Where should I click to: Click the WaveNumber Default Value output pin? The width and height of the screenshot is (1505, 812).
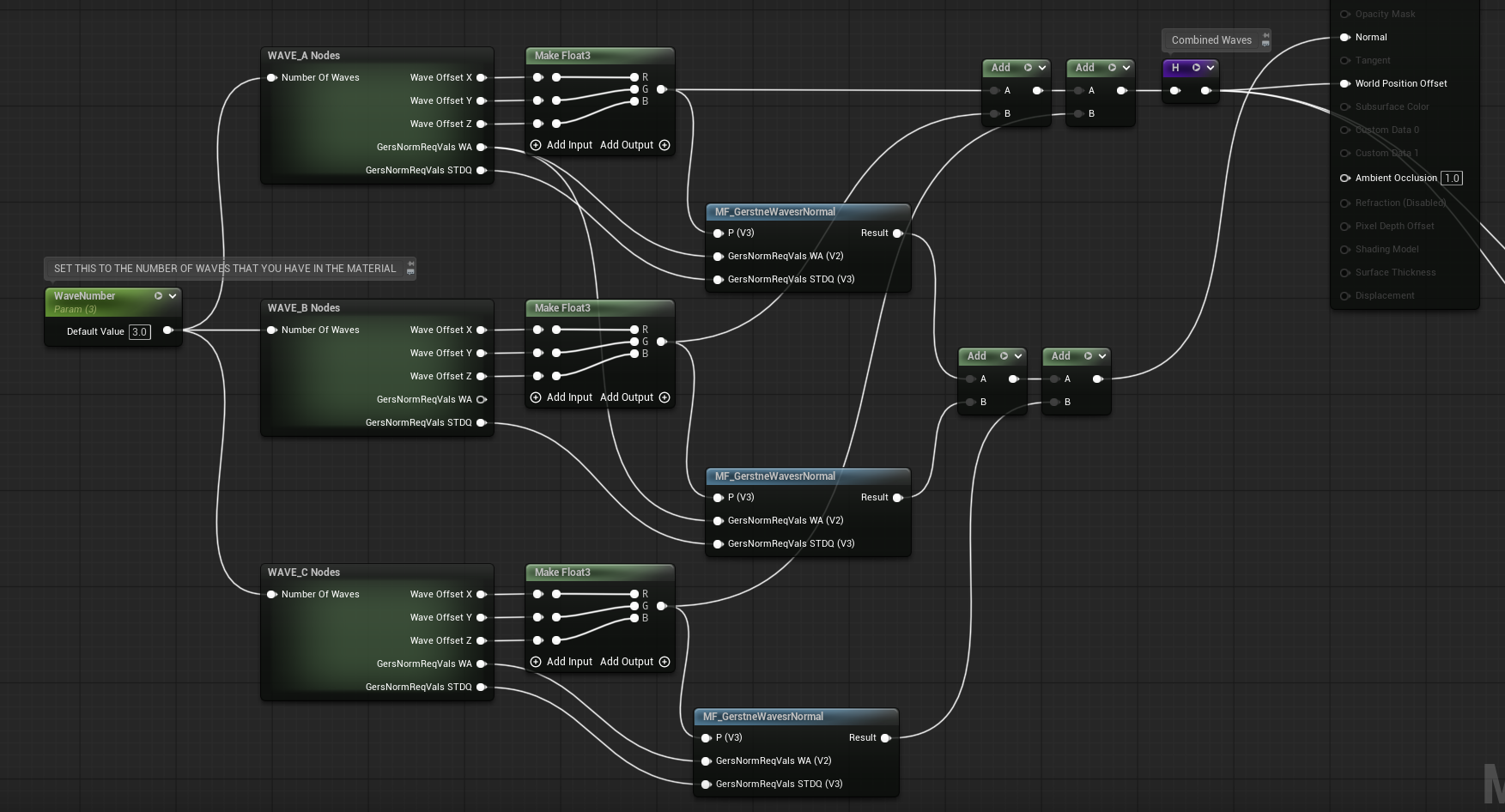(168, 330)
